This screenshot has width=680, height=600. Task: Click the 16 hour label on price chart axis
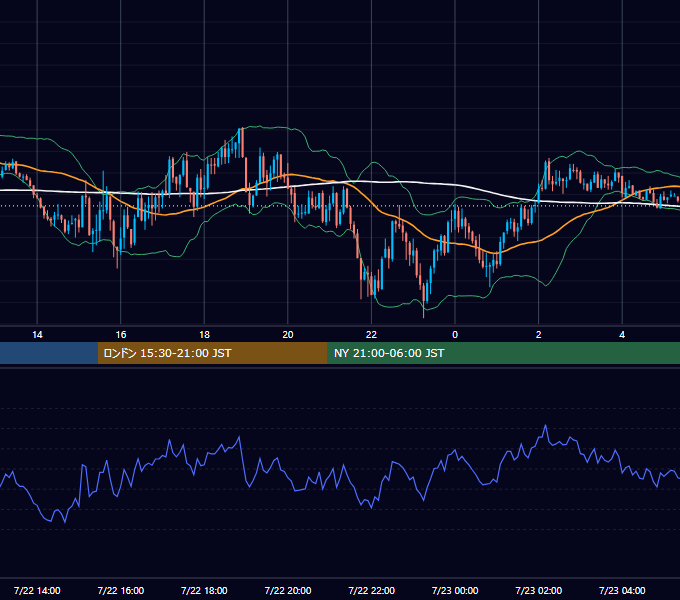tap(121, 335)
